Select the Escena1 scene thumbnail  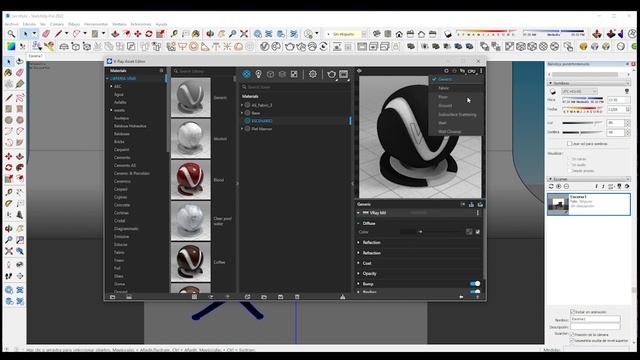[558, 204]
